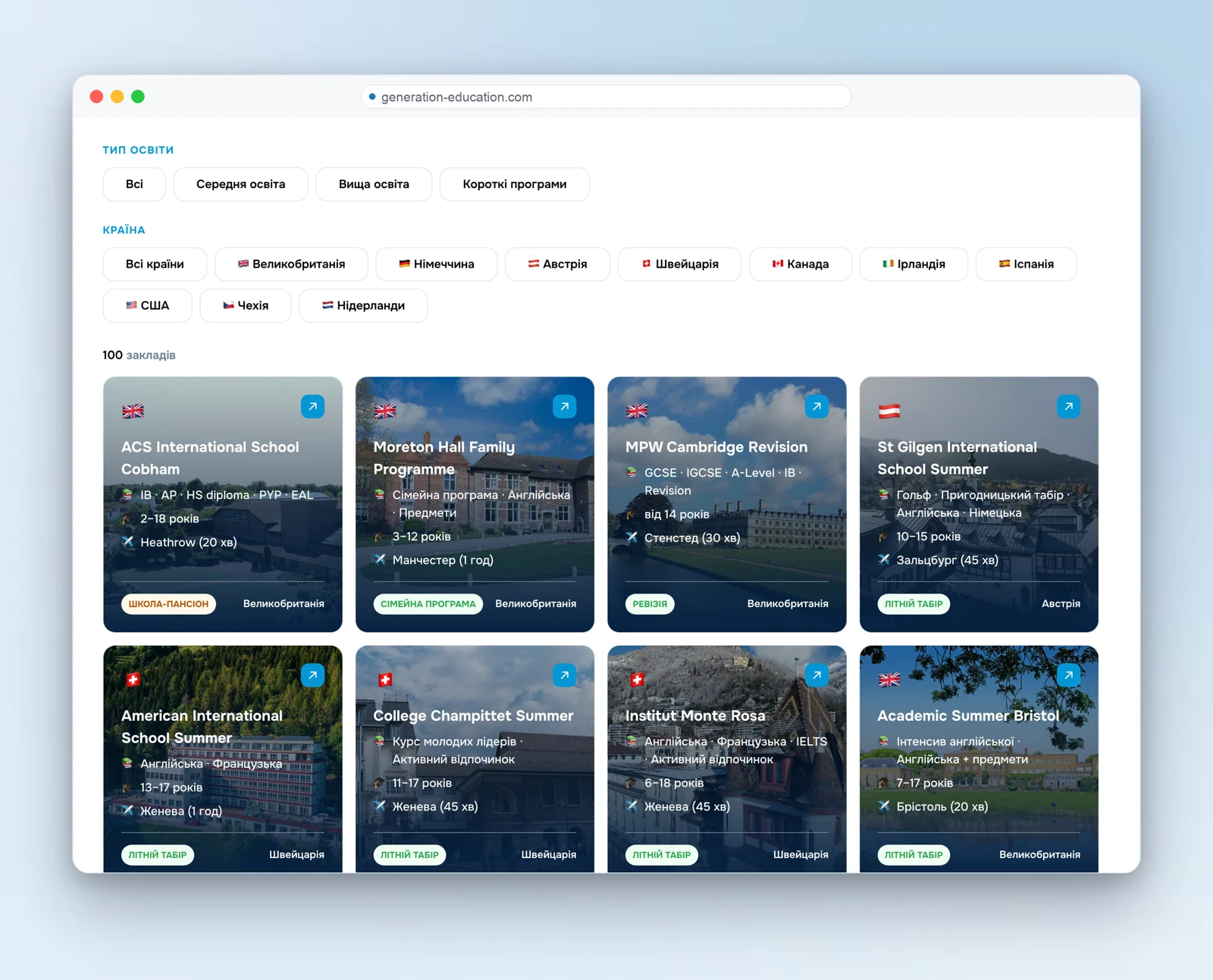Click Австрія label at St Gilgen card footer
Image resolution: width=1213 pixels, height=980 pixels.
(1061, 604)
